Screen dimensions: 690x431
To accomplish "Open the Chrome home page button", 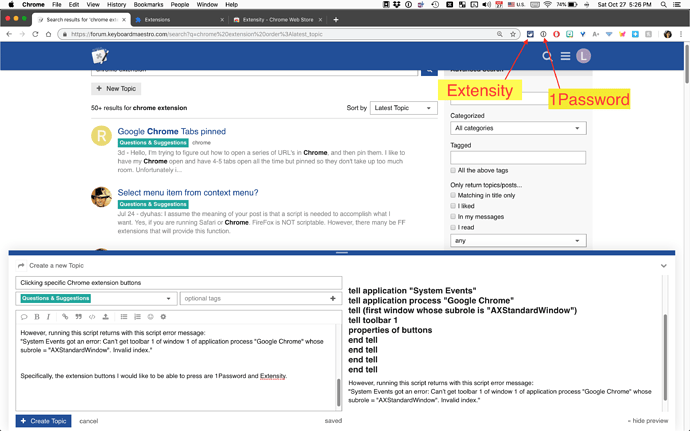I will 48,34.
